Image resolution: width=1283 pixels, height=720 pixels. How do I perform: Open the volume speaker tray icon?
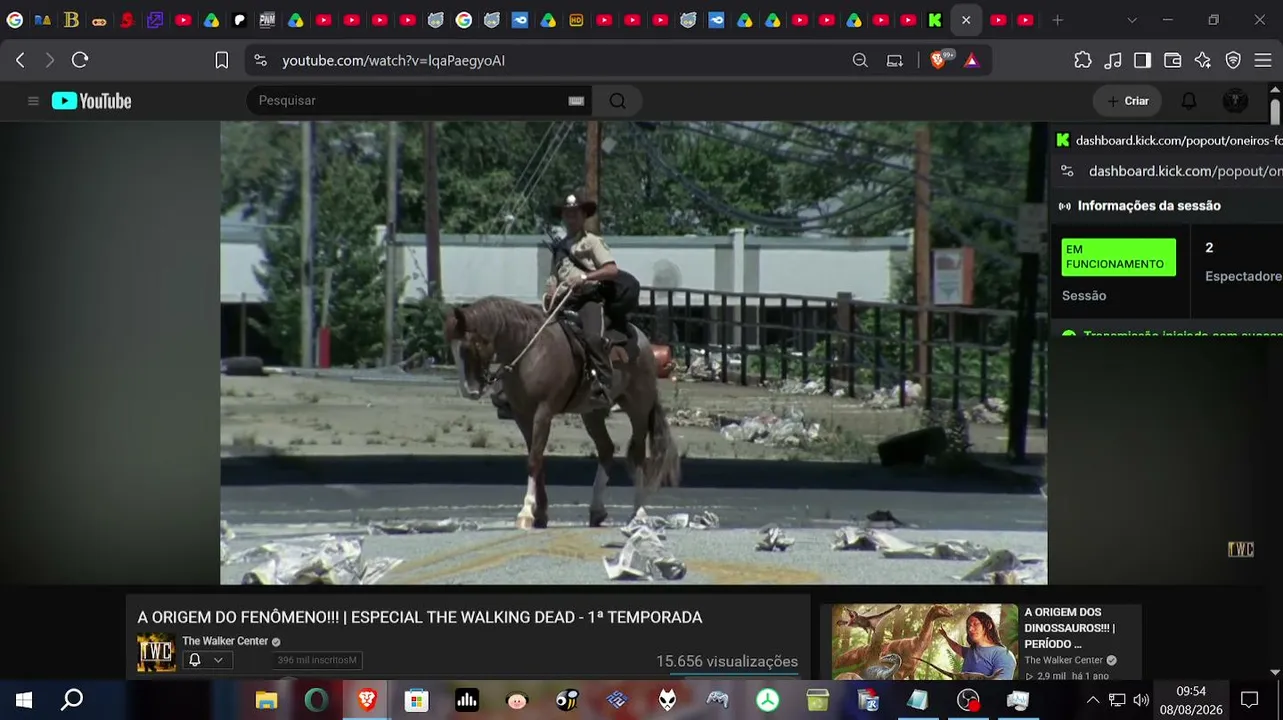coord(1141,700)
